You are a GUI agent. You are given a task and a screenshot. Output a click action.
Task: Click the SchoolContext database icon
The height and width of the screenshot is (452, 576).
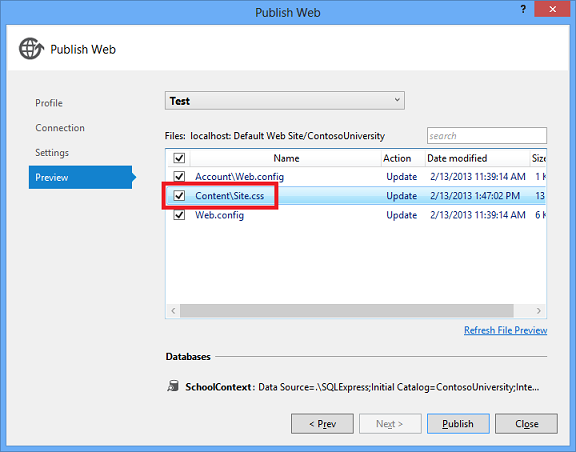(173, 386)
